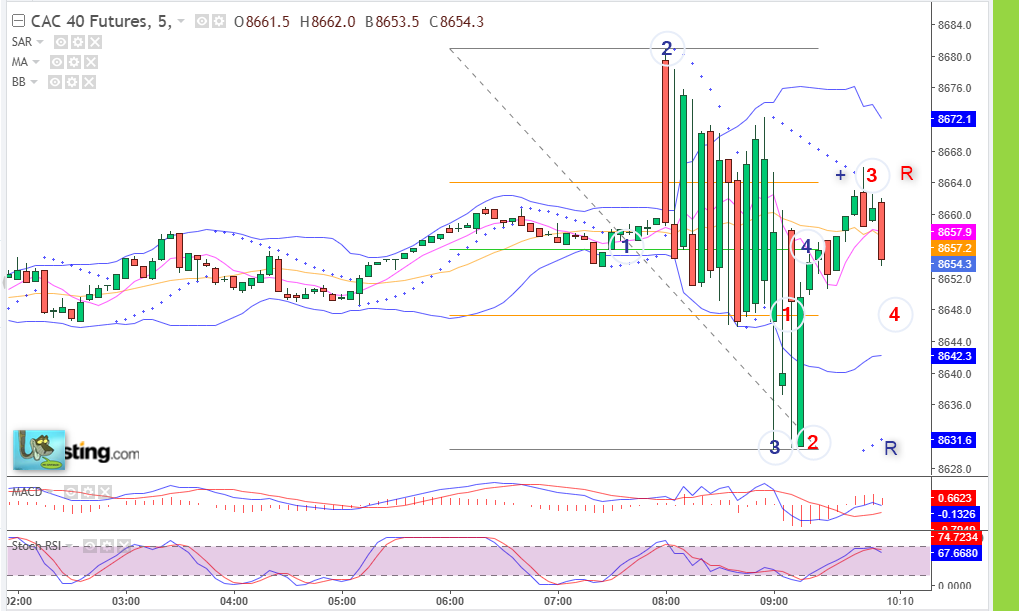Hide the BB indicator with eye icon
Viewport: 1019px width, 611px height.
tap(55, 83)
